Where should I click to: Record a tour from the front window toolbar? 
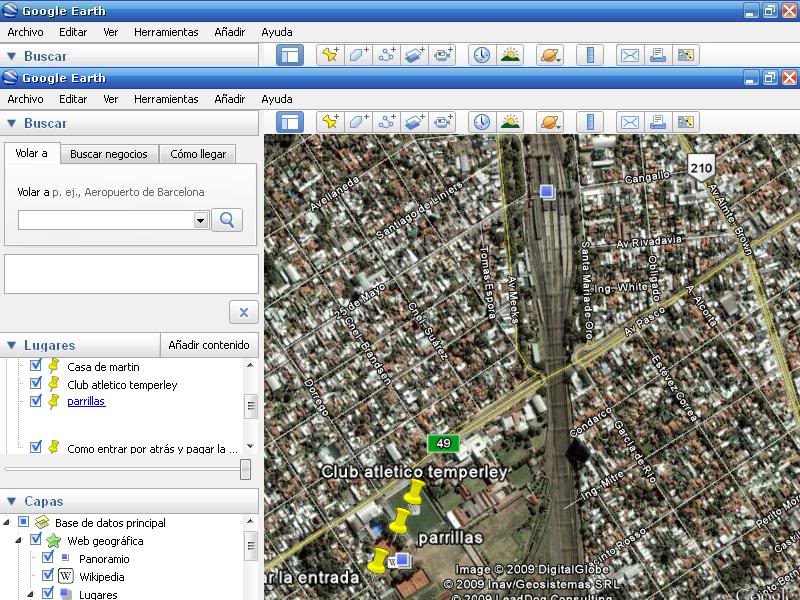[442, 122]
